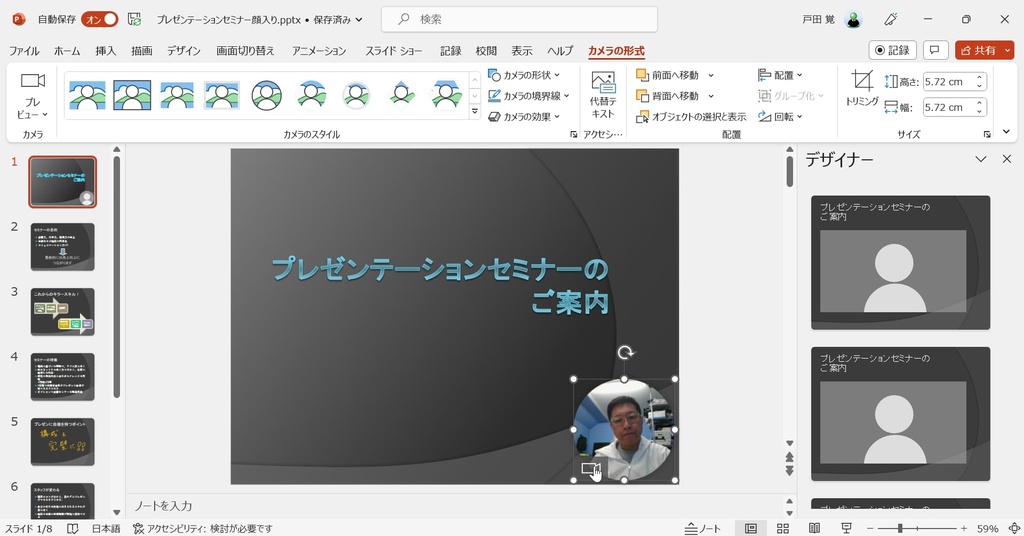Open the comments pane button

point(935,50)
